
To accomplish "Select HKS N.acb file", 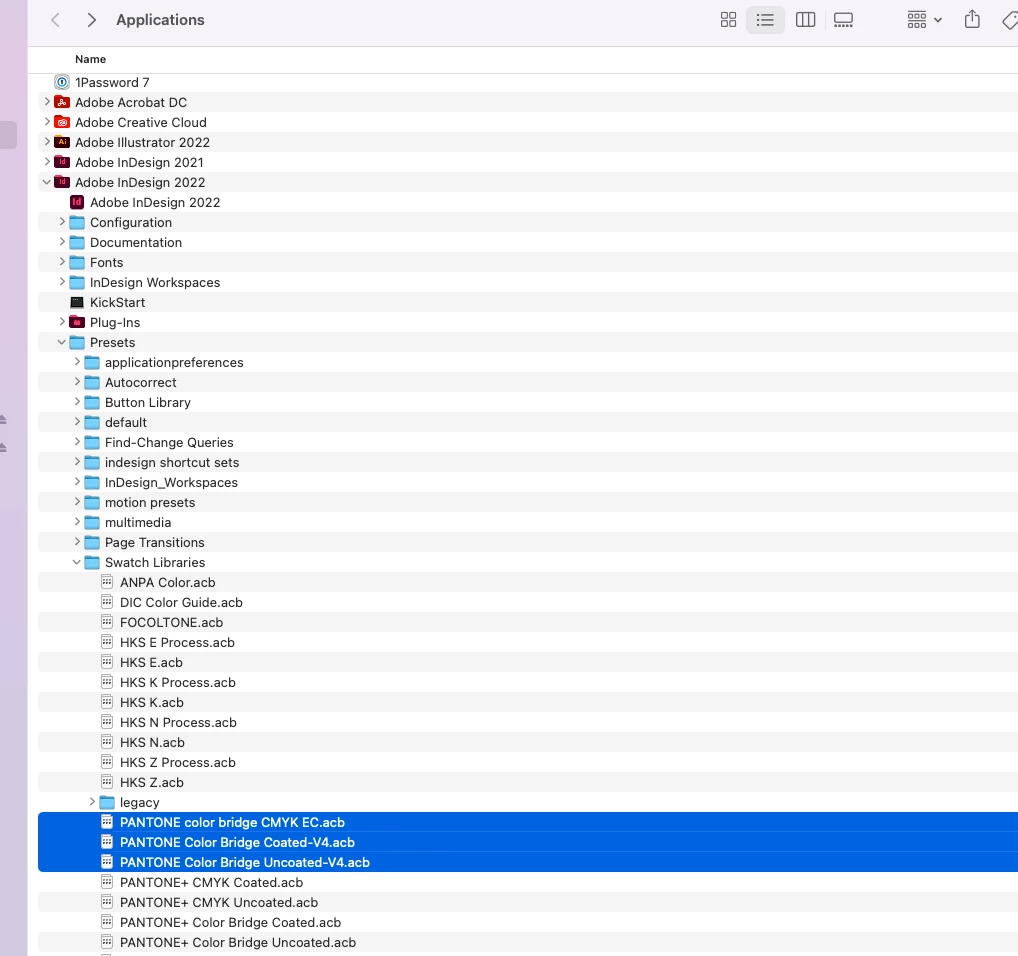I will coord(528,742).
